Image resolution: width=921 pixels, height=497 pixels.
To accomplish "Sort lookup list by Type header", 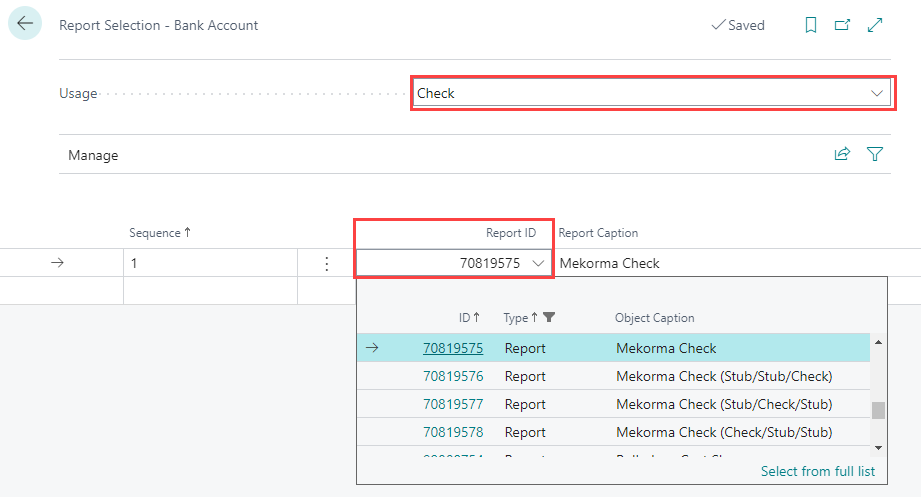I will tap(520, 318).
